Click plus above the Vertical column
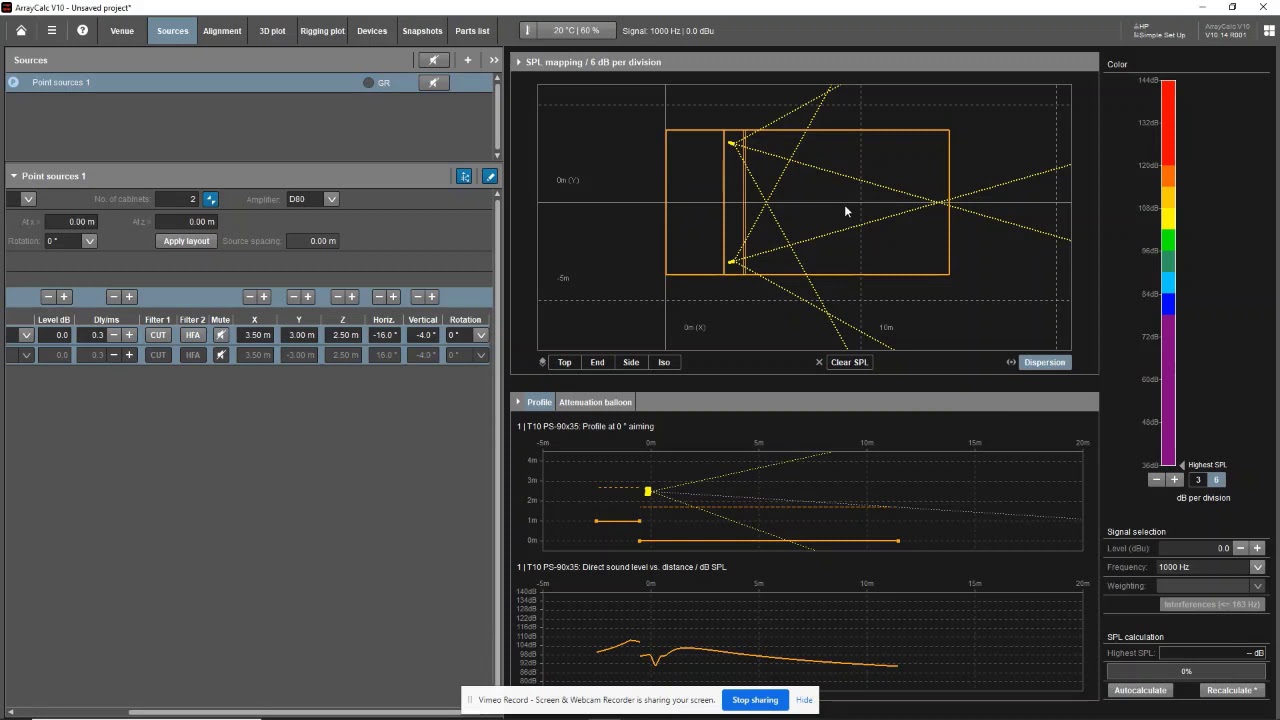Image resolution: width=1280 pixels, height=720 pixels. click(x=431, y=297)
